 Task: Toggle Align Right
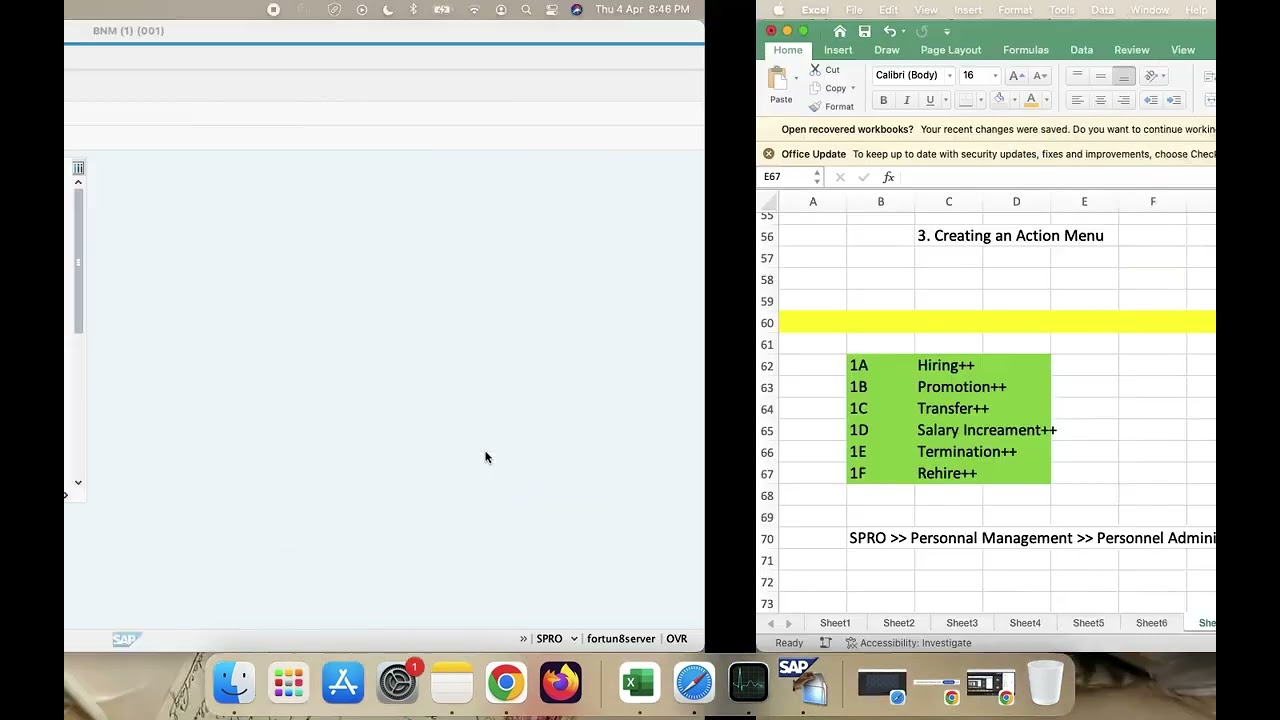(x=1124, y=100)
